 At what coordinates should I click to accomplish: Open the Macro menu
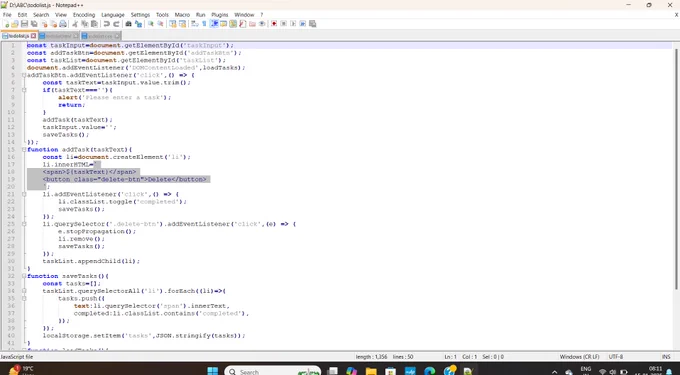(x=182, y=15)
